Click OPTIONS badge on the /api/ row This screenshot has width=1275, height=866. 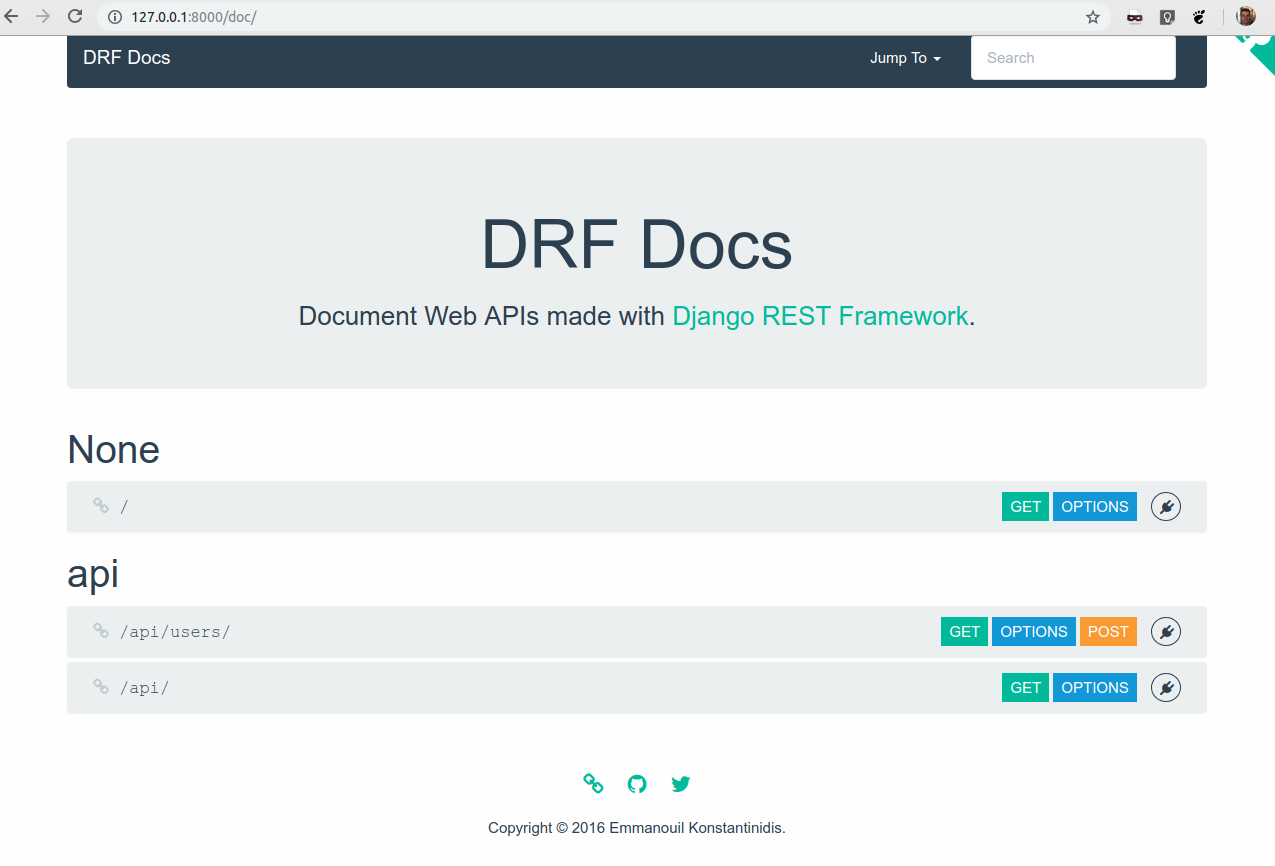(1095, 688)
